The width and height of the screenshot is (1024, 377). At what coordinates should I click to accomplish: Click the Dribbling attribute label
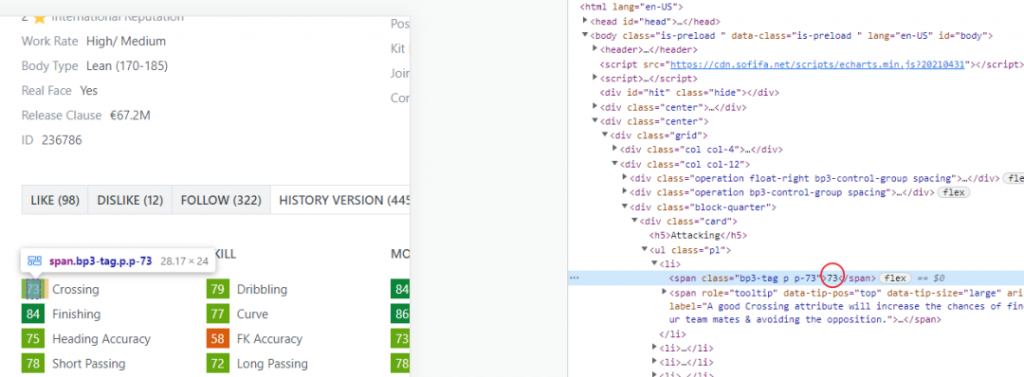coord(262,289)
